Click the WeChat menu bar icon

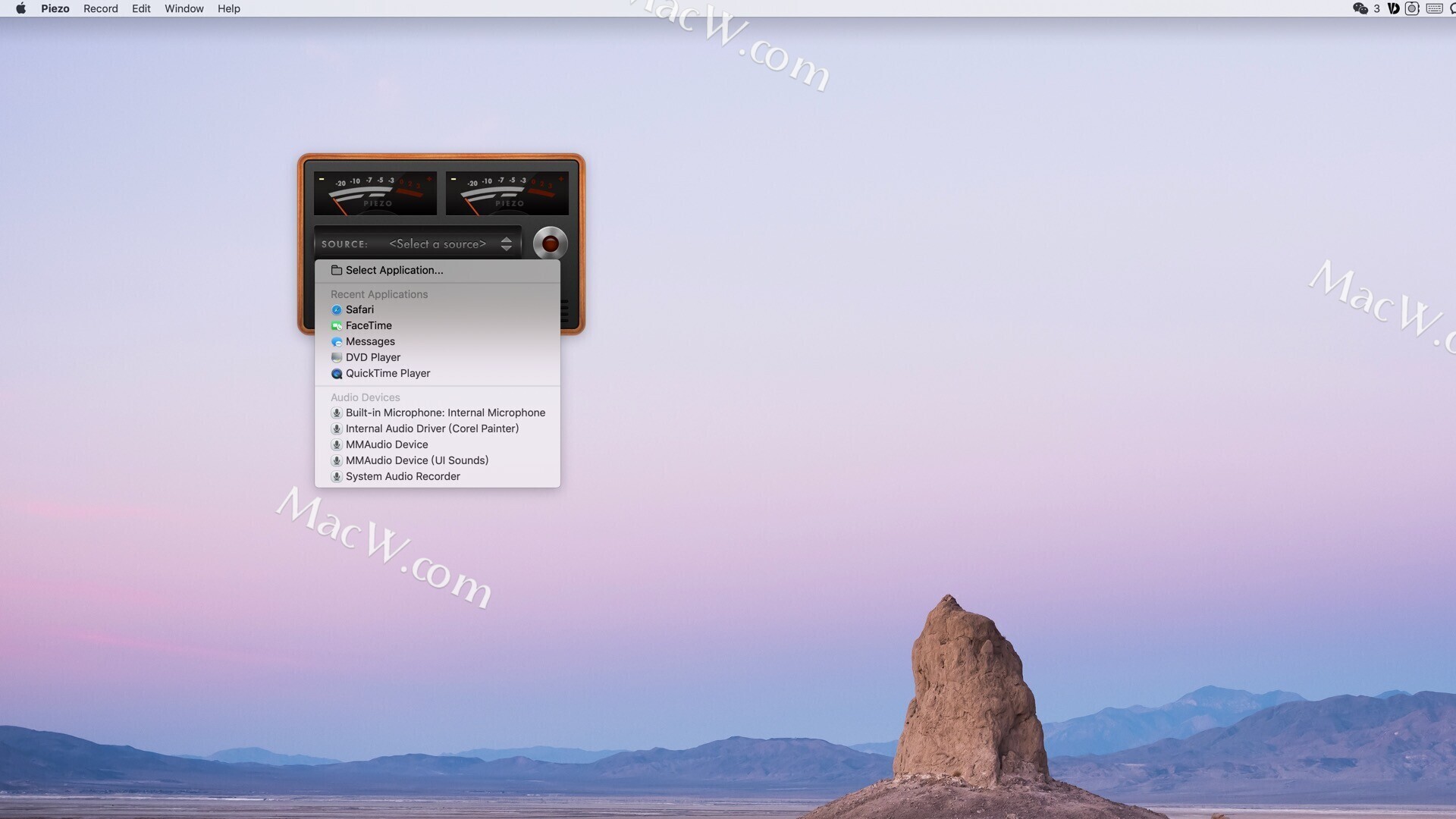pos(1360,8)
